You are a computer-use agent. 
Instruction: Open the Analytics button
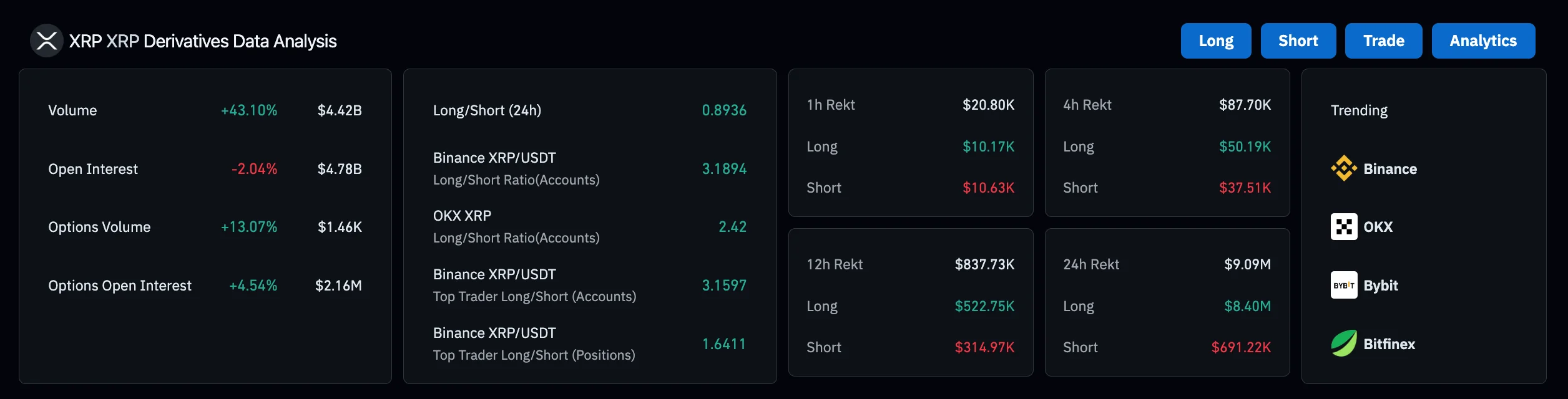1482,41
